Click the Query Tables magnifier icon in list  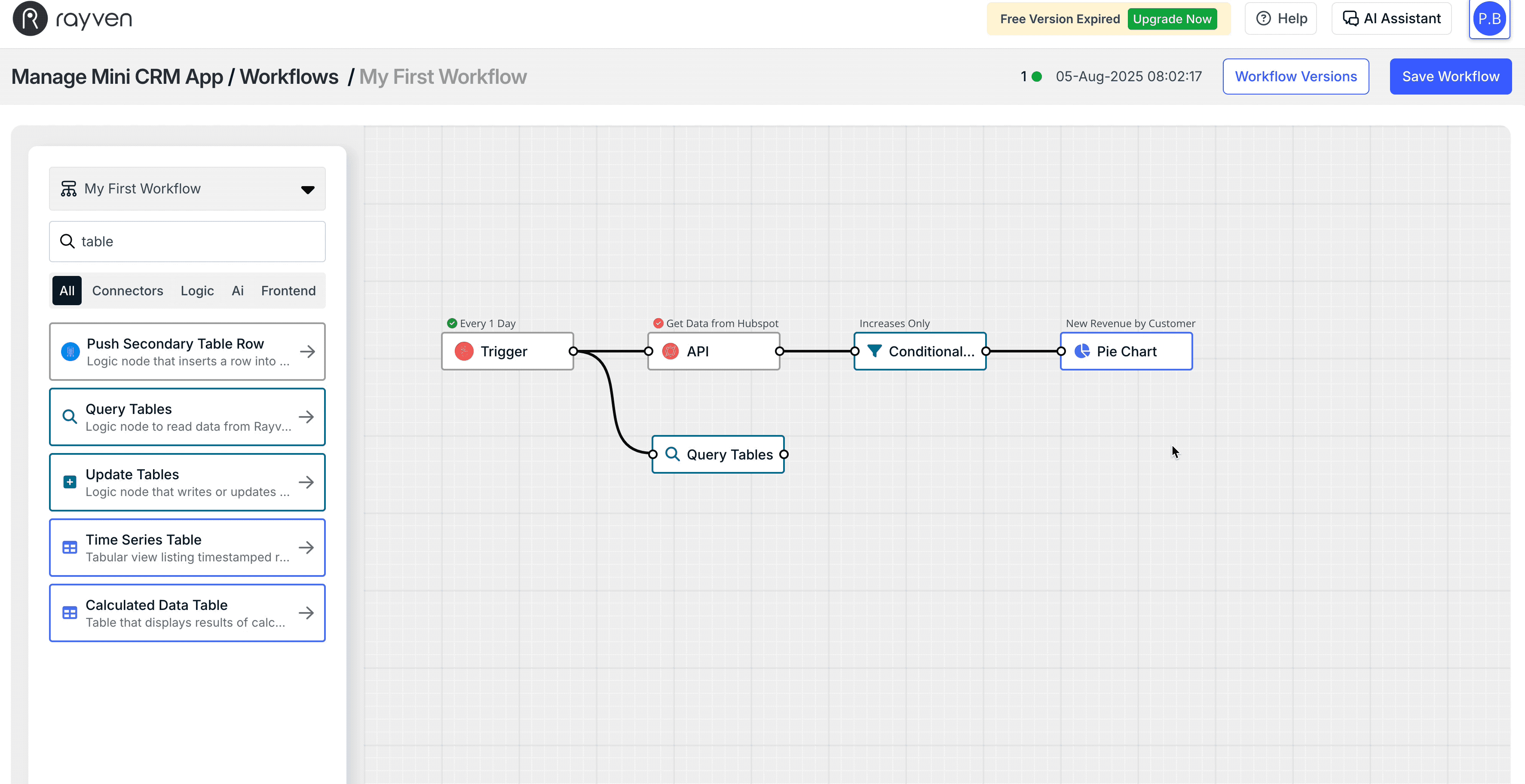(x=70, y=417)
